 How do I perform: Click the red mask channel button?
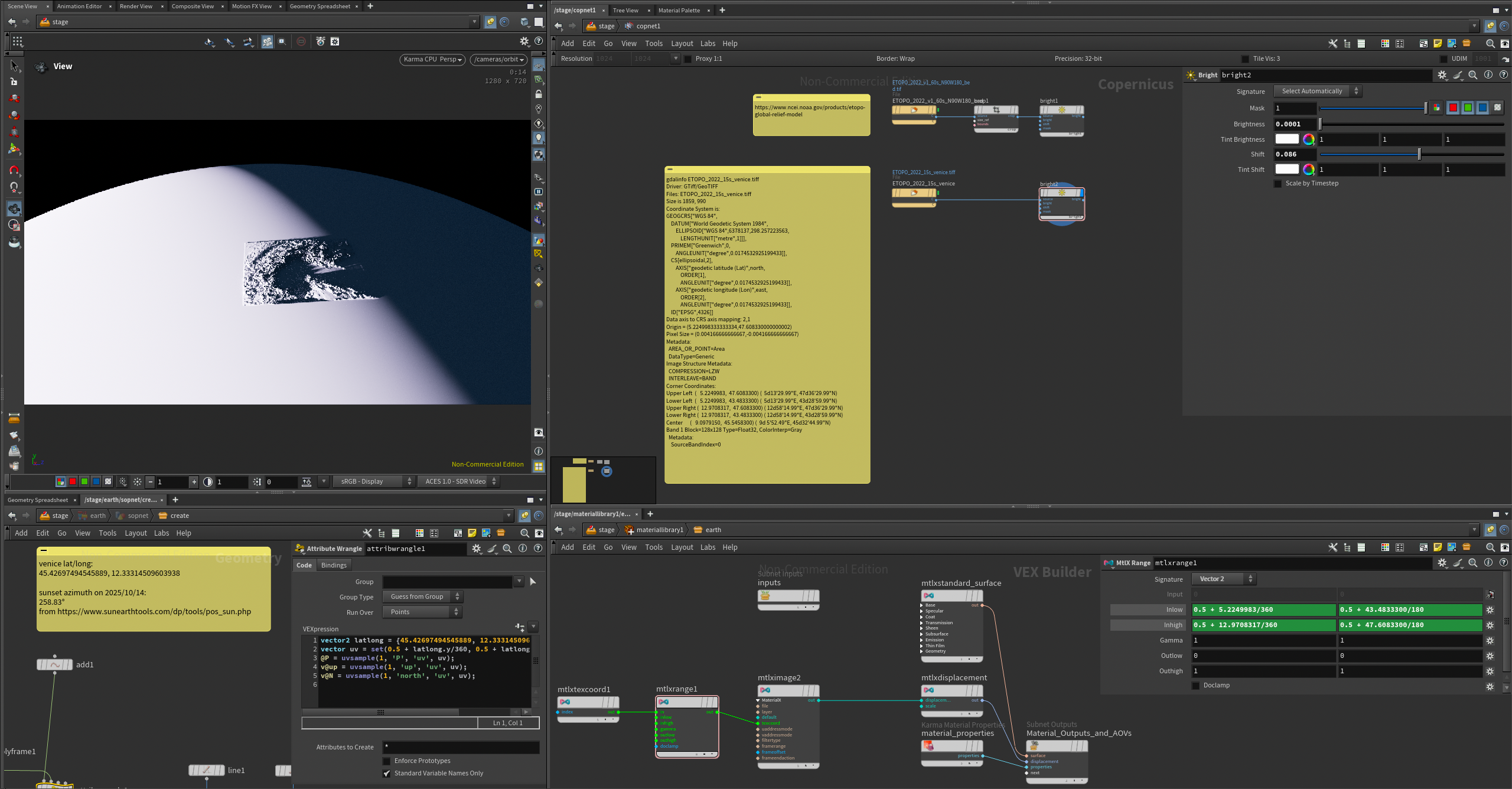pyautogui.click(x=1453, y=107)
